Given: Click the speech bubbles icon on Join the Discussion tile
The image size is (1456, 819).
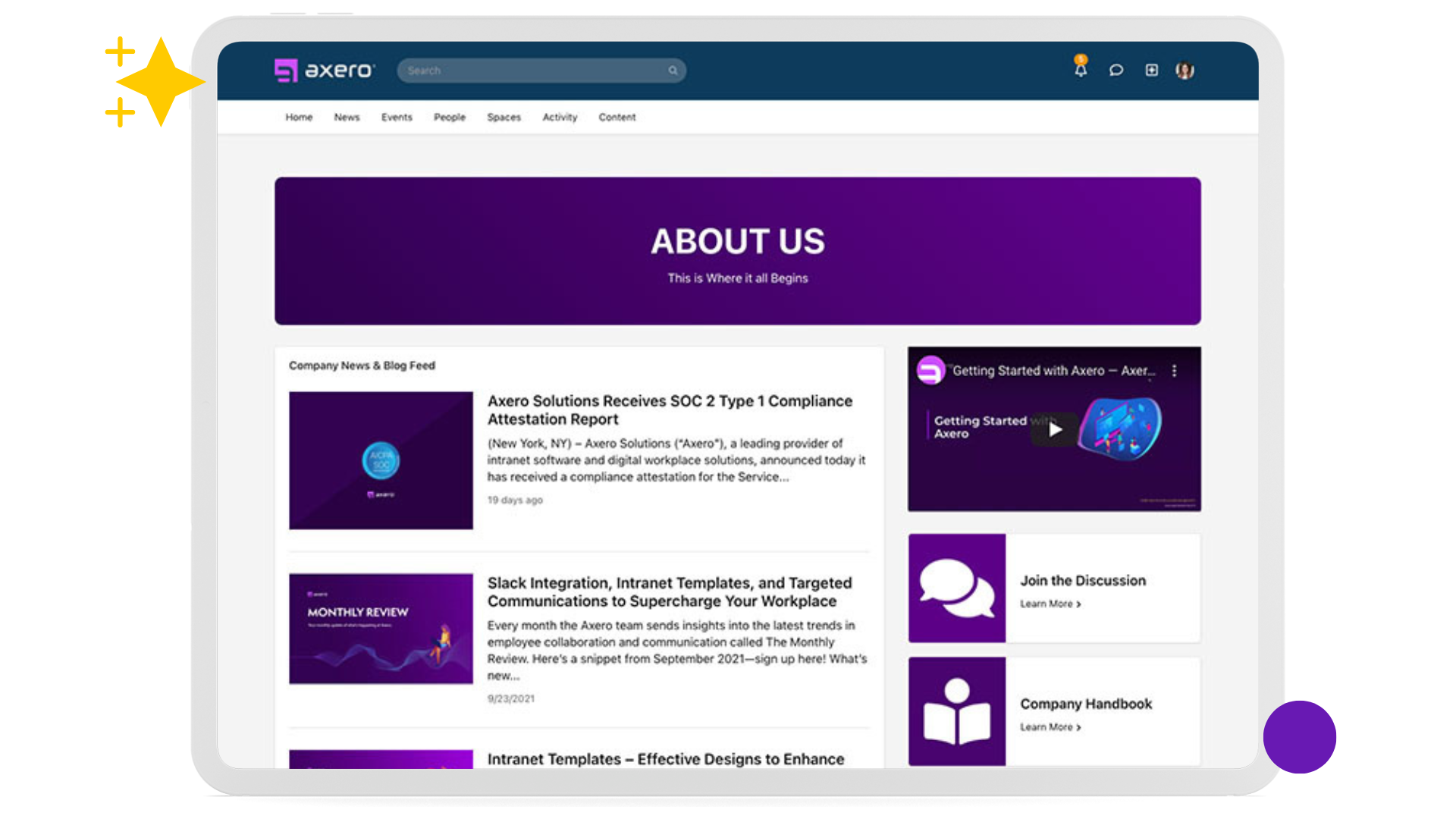Looking at the screenshot, I should [x=956, y=588].
